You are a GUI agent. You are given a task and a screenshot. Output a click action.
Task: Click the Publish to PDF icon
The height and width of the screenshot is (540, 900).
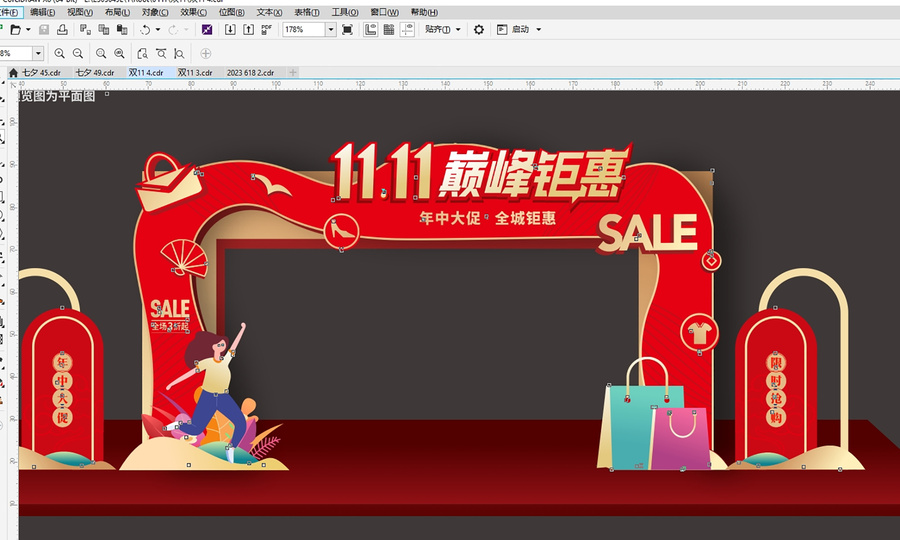pyautogui.click(x=266, y=29)
